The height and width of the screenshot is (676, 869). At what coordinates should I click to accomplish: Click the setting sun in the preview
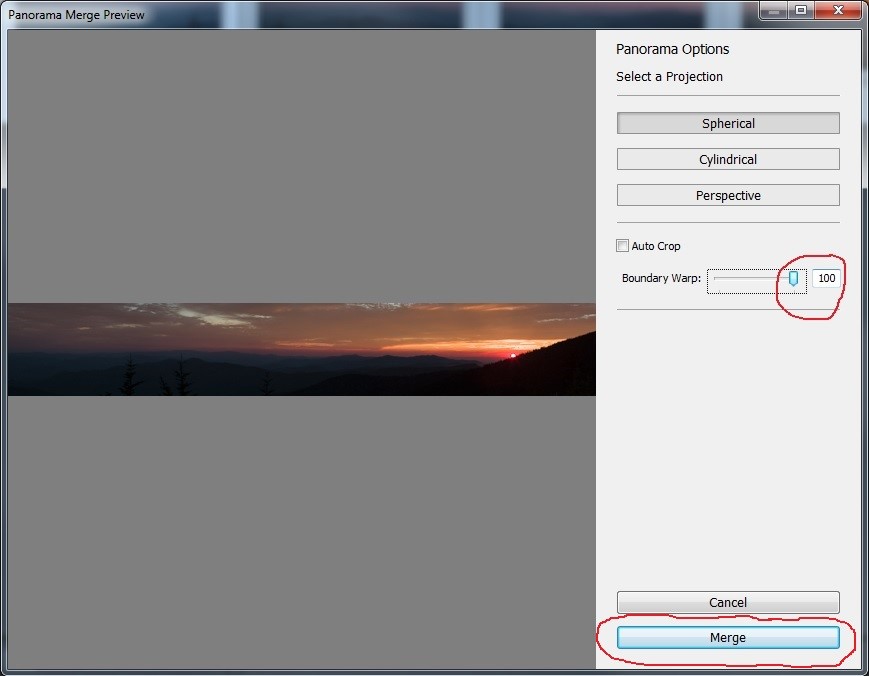coord(513,355)
